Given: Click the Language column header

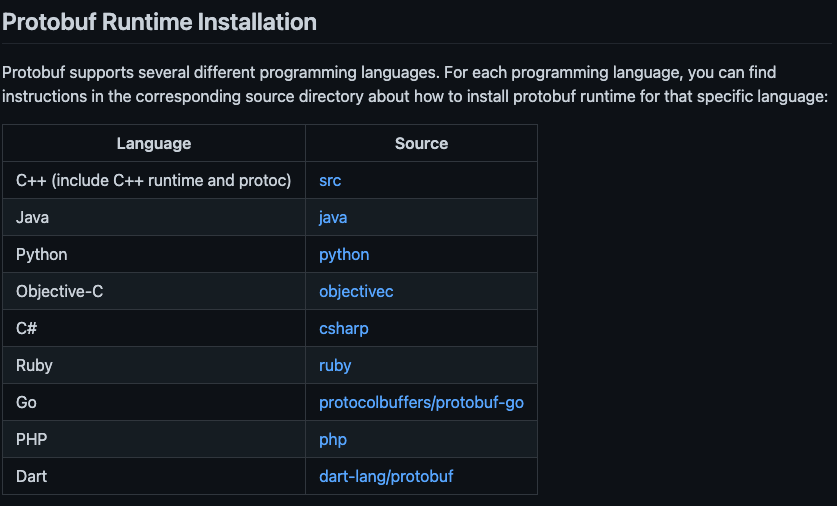Looking at the screenshot, I should [154, 144].
